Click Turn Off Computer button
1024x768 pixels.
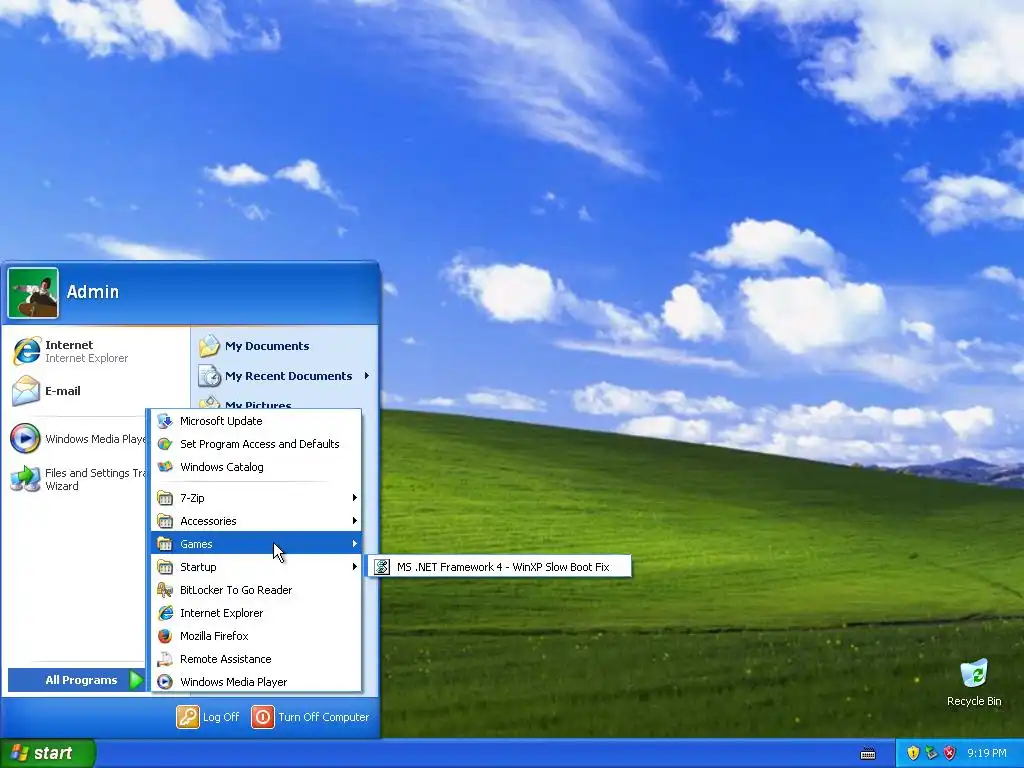click(x=310, y=717)
